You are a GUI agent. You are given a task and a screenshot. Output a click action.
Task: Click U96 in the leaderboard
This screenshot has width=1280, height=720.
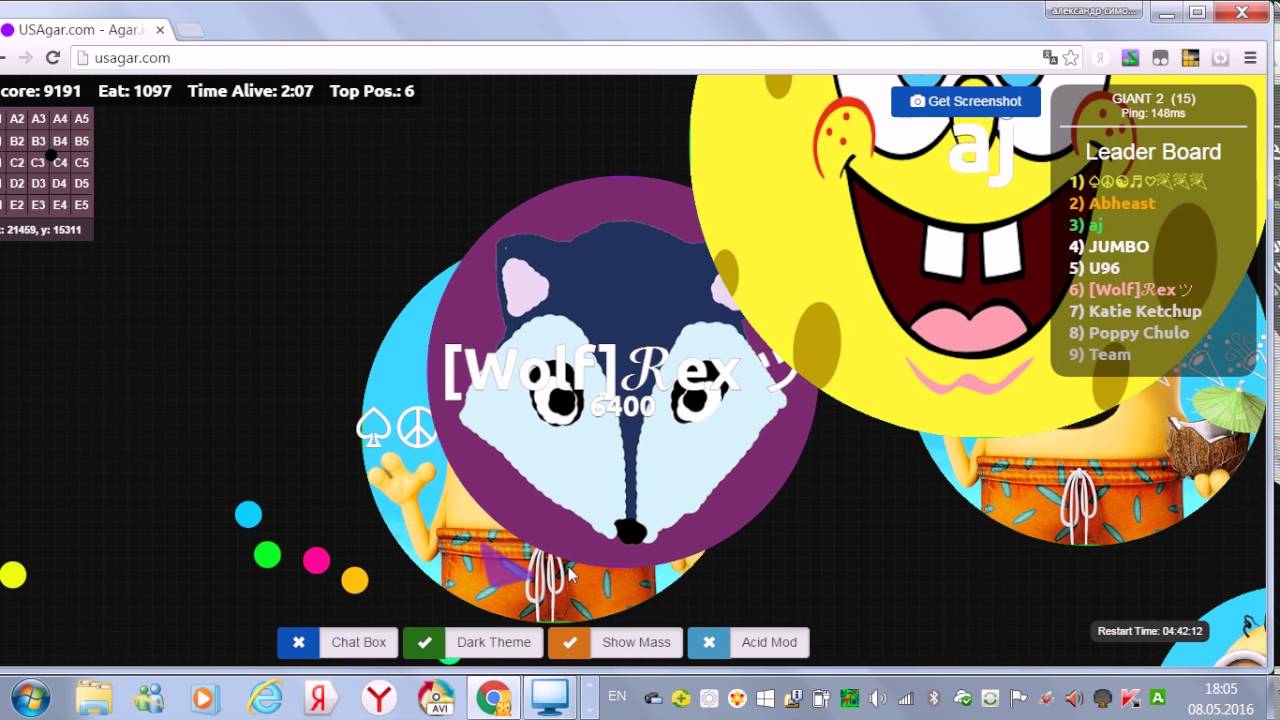1104,268
